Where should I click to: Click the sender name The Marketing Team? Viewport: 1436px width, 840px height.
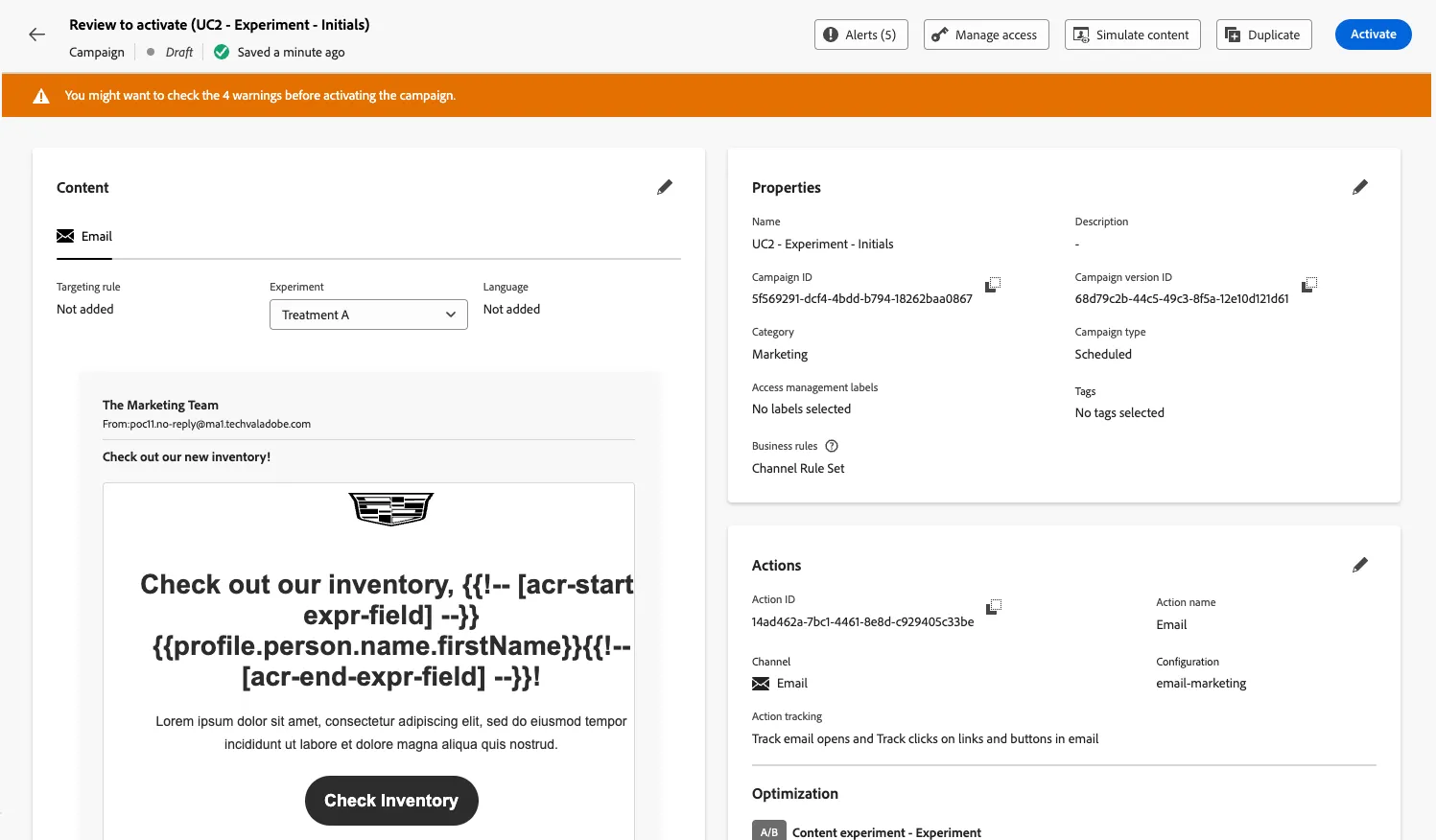pos(160,406)
